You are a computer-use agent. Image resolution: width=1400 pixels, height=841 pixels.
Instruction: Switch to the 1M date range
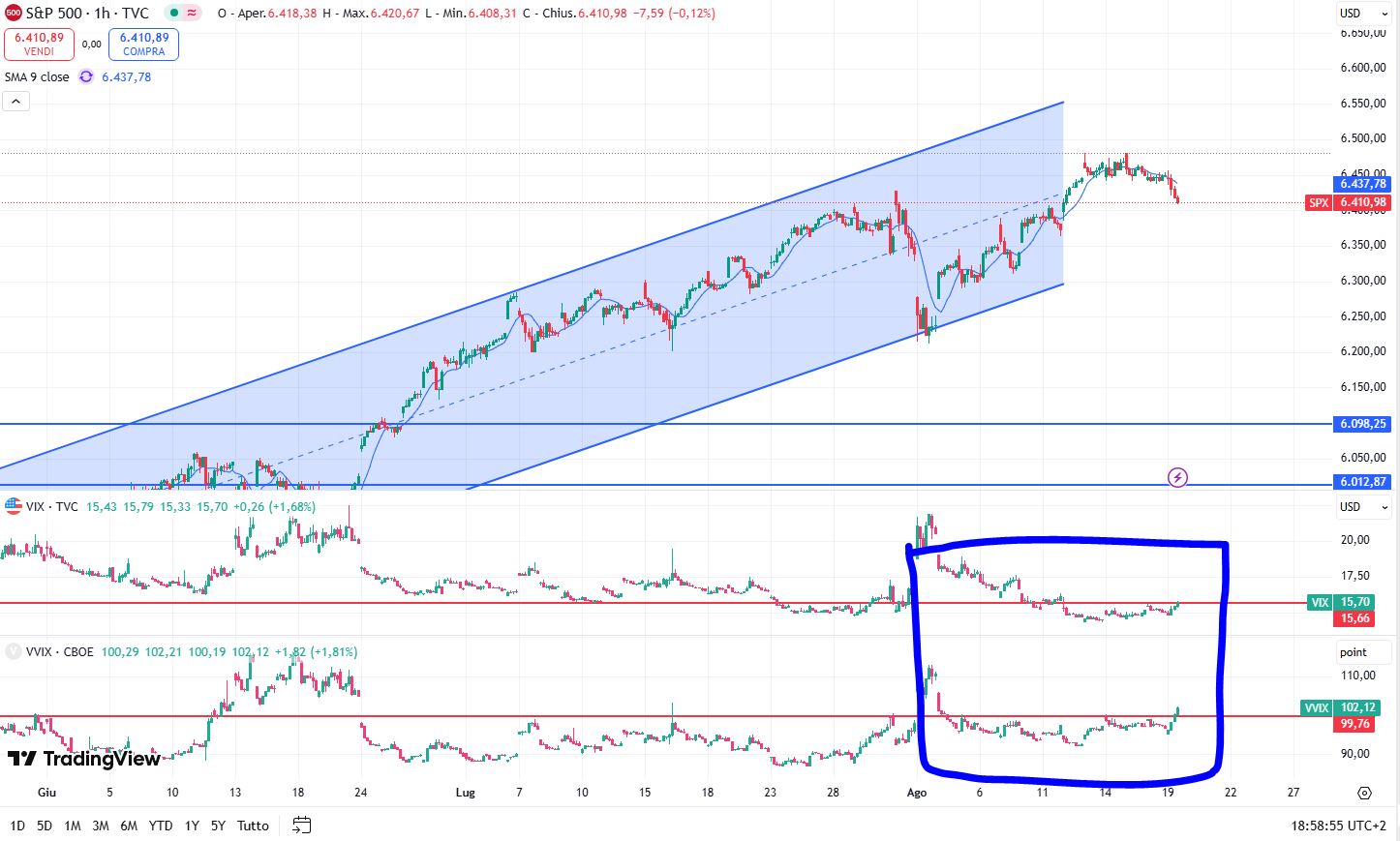click(x=73, y=826)
